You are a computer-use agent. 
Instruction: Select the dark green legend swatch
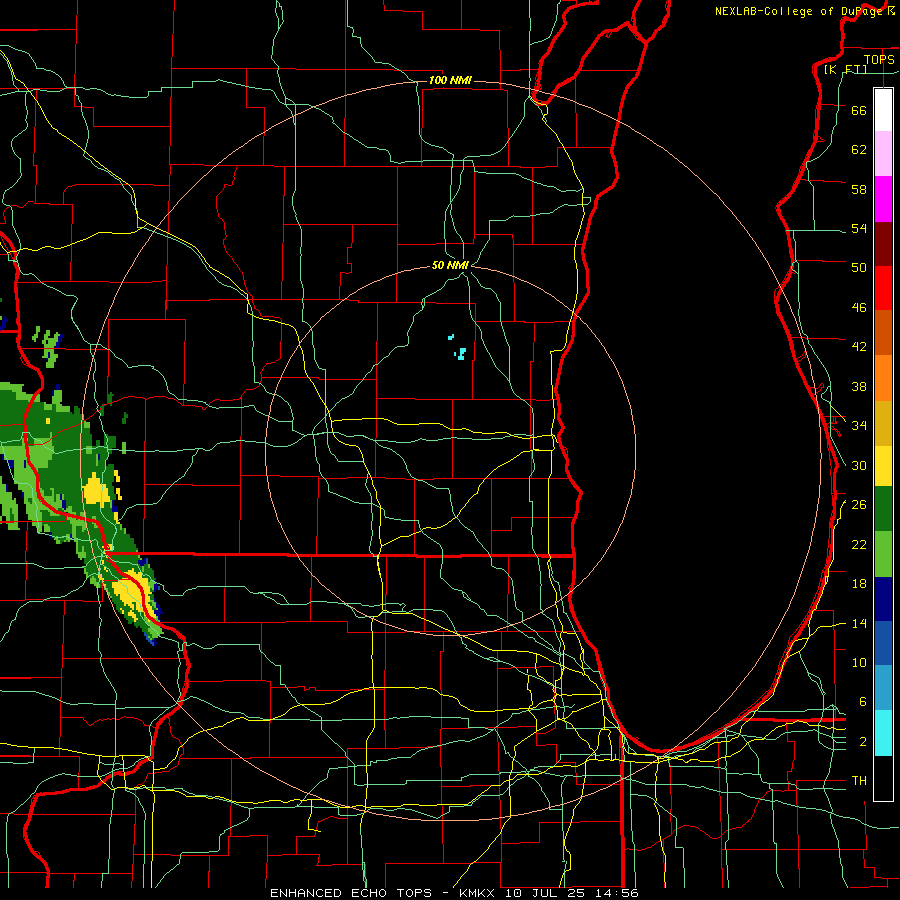click(883, 509)
